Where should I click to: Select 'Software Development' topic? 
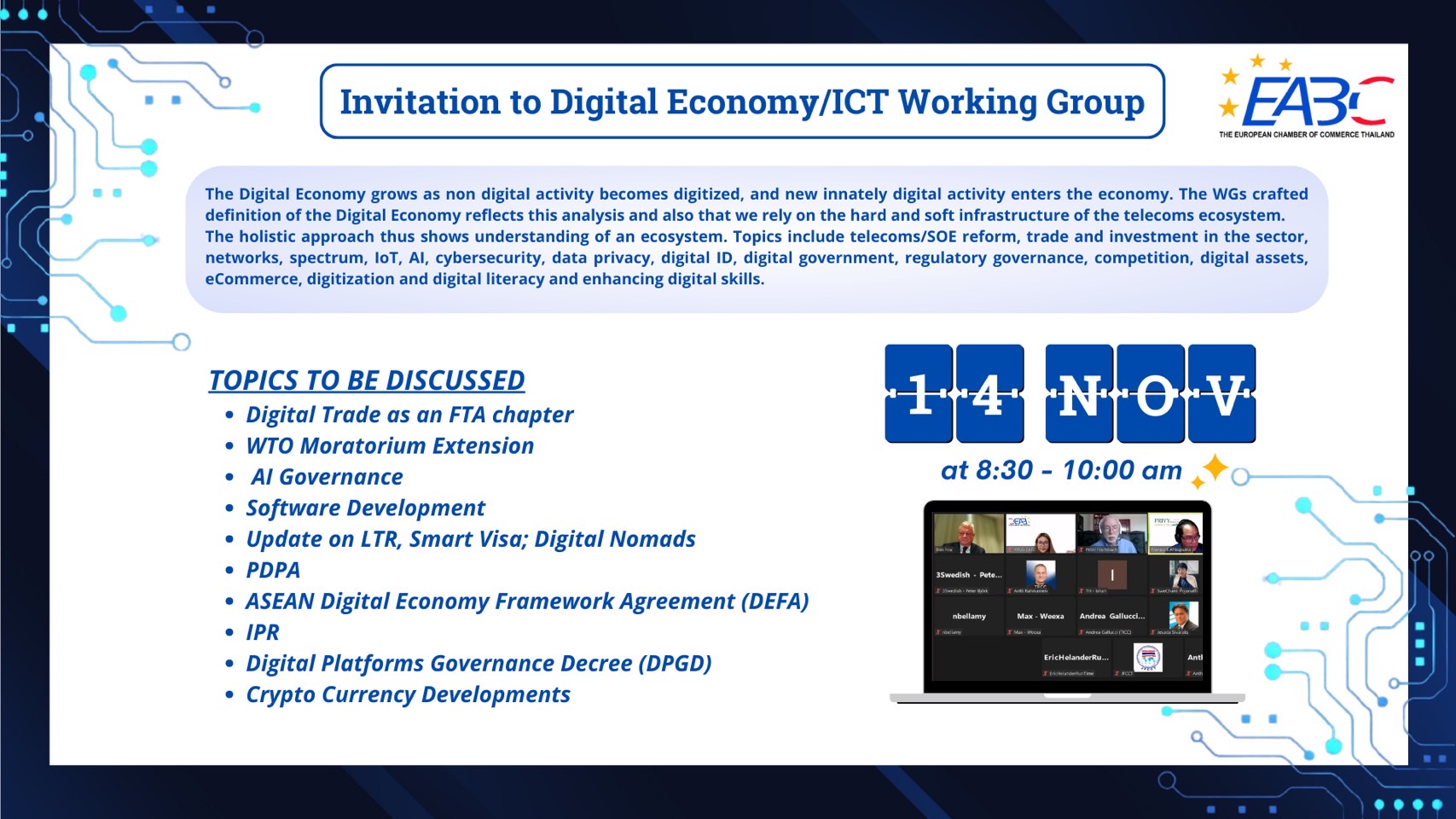365,508
